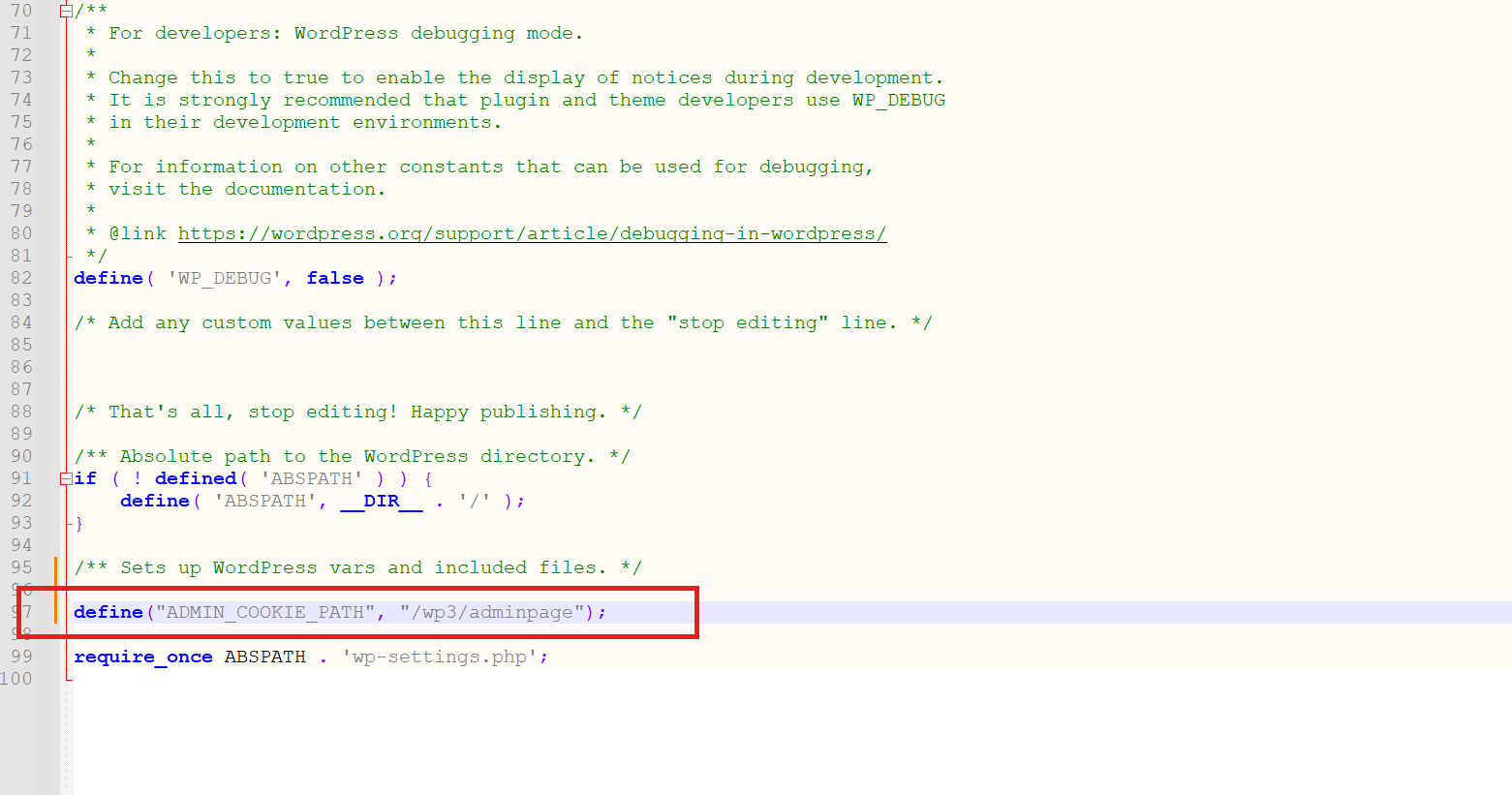Click the comment 'in their development environments.'
The image size is (1512, 795).
[305, 122]
